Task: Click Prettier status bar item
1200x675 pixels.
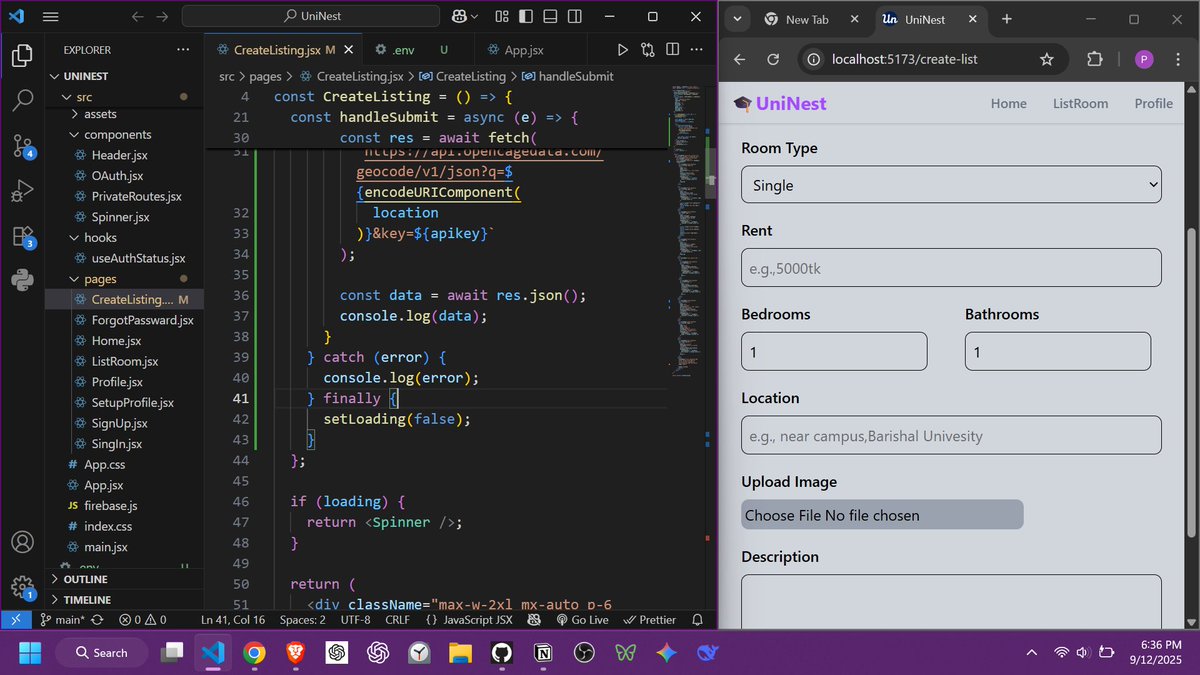Action: point(650,620)
